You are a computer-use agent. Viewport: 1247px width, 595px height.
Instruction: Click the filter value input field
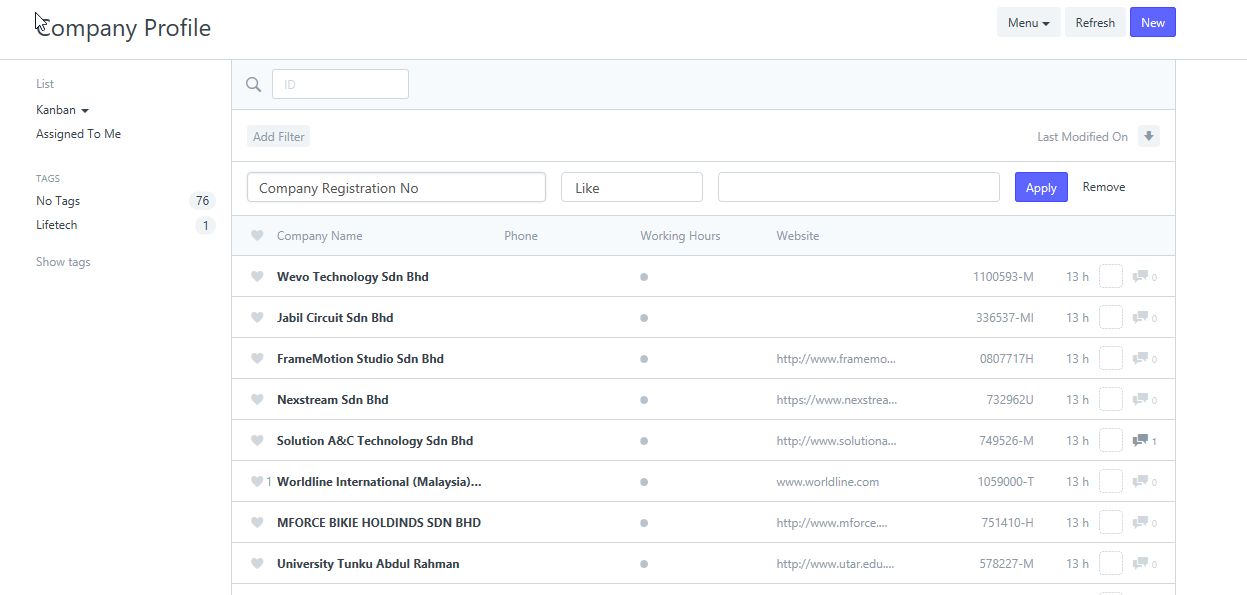[859, 187]
